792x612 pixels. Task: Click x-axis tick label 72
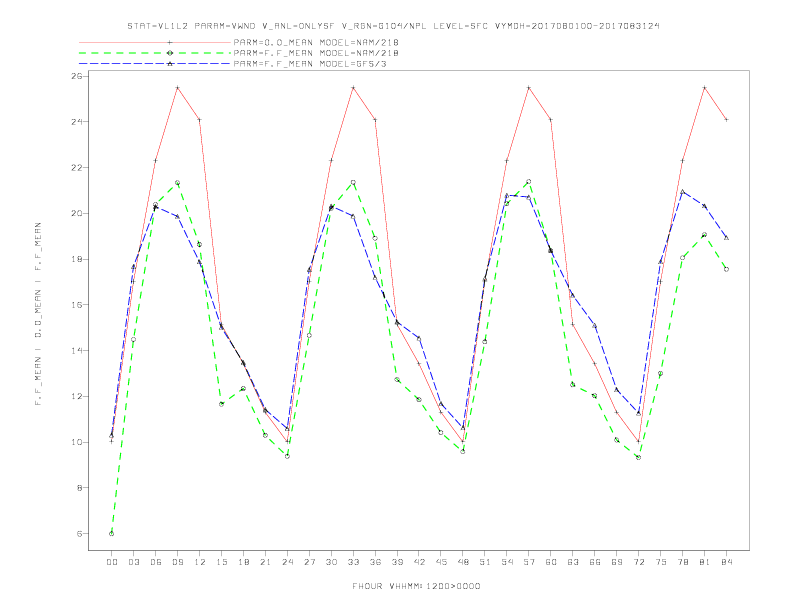tap(638, 562)
